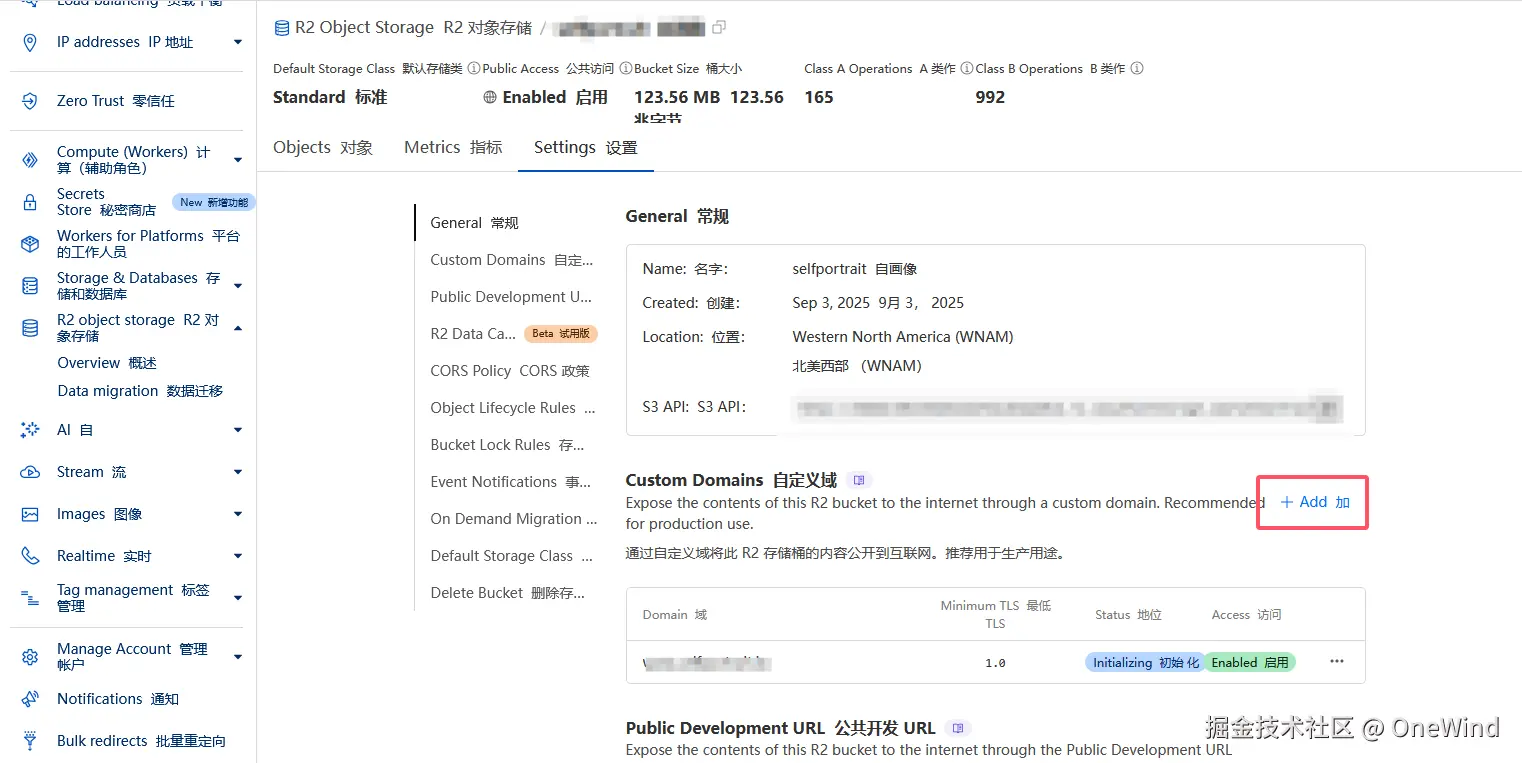Select General in the settings navigation
Screen dimensions: 1522x763
(474, 223)
